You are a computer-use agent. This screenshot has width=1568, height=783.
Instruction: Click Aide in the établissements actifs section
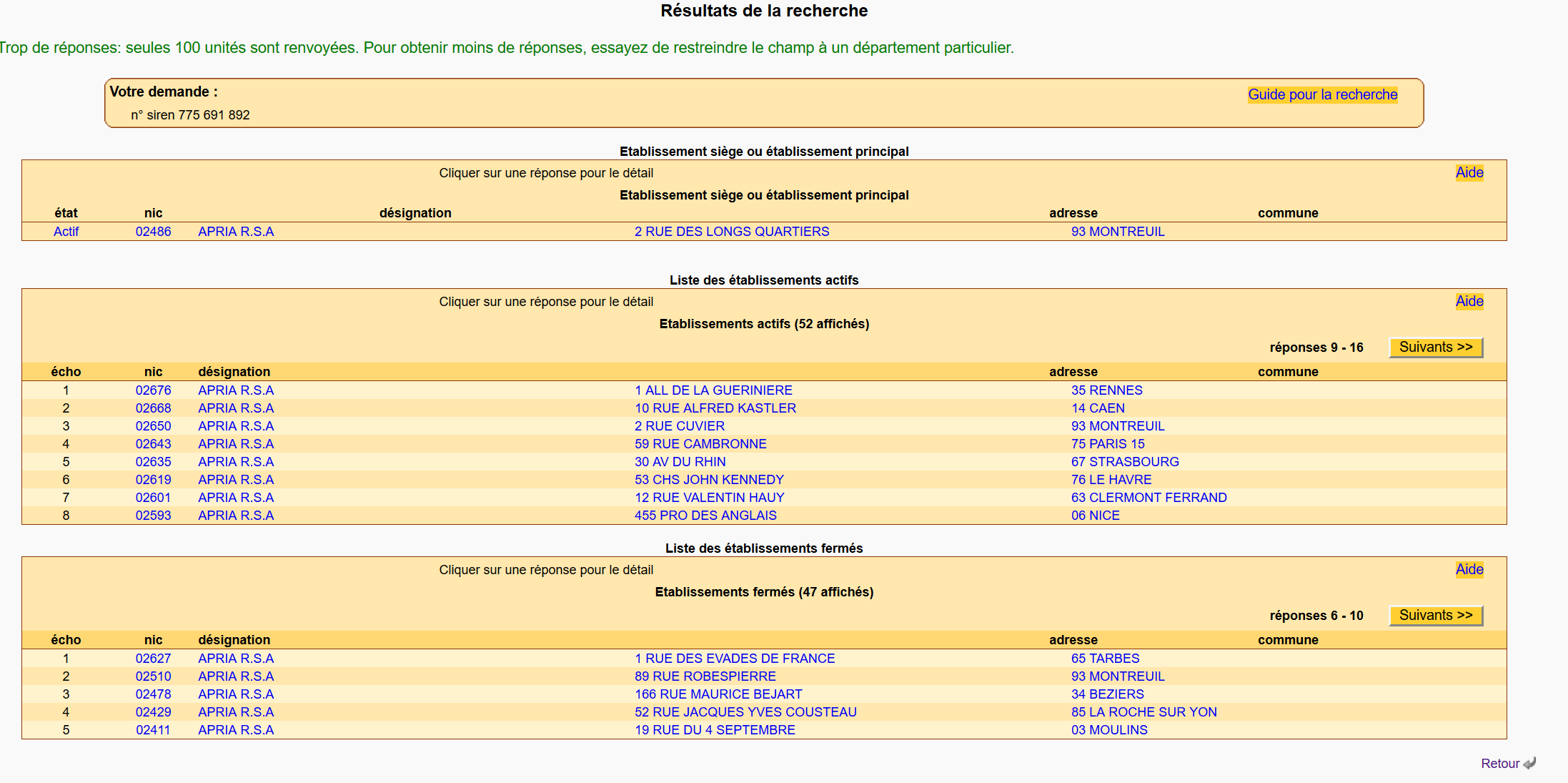click(x=1469, y=301)
